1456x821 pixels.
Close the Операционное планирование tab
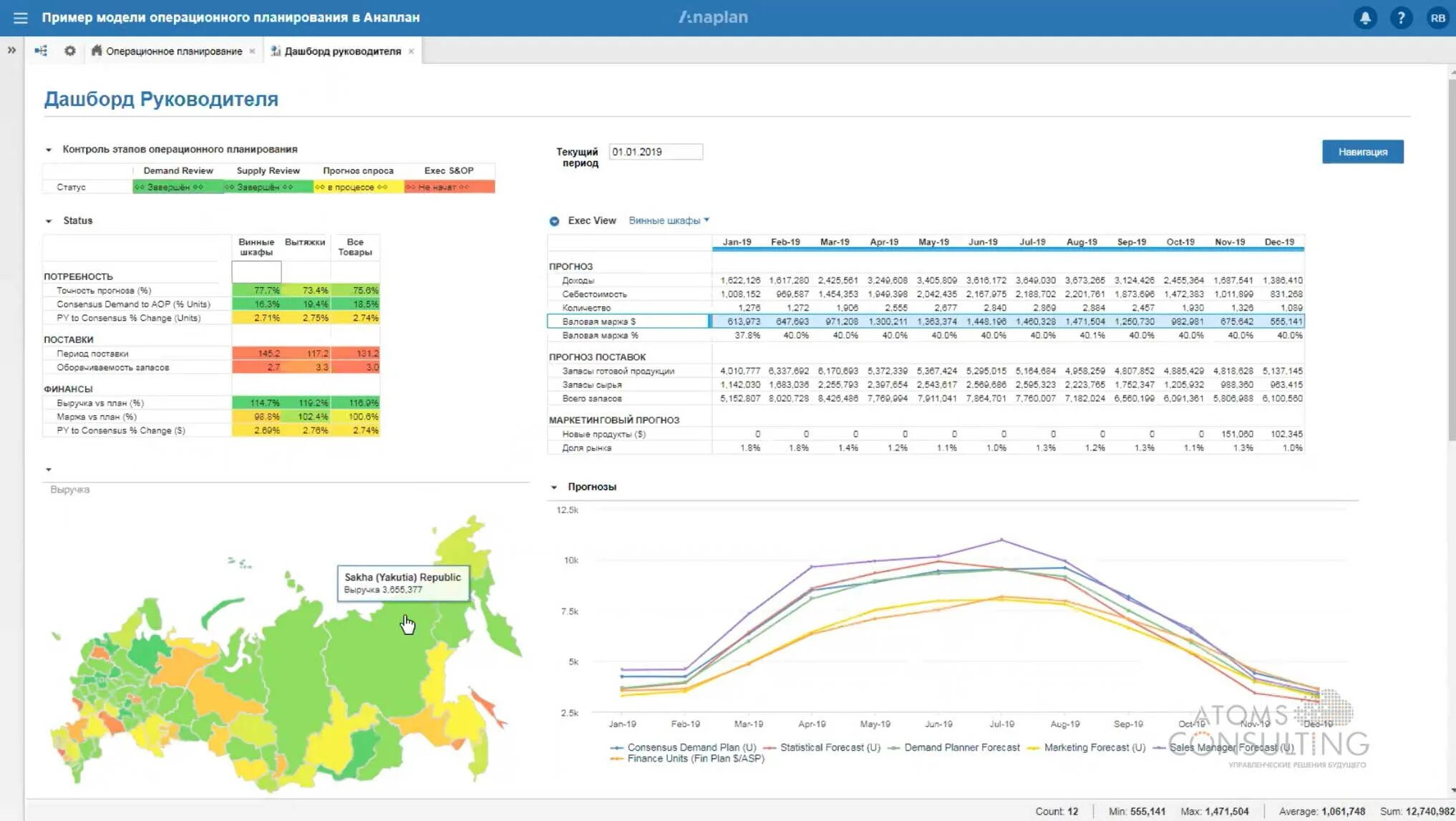click(x=252, y=52)
